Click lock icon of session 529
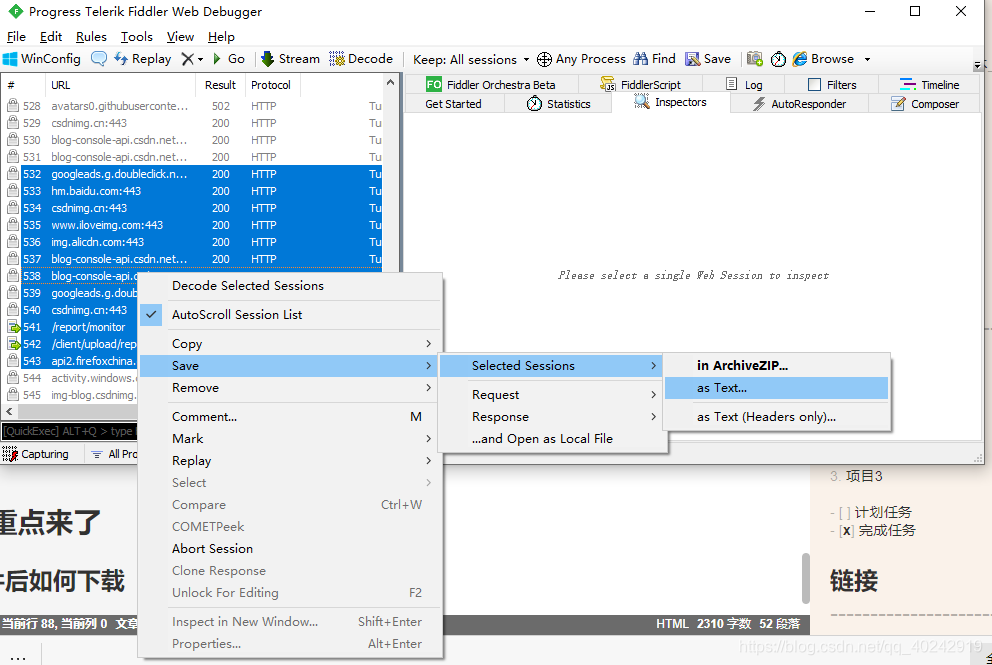 point(13,123)
